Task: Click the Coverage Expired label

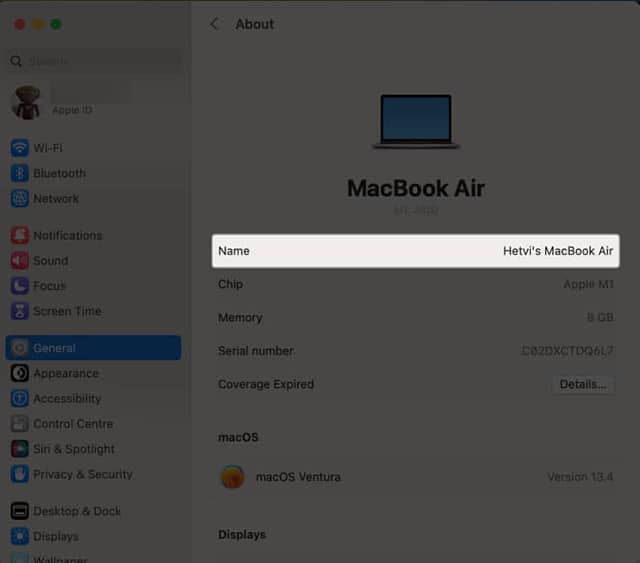Action: pos(266,384)
